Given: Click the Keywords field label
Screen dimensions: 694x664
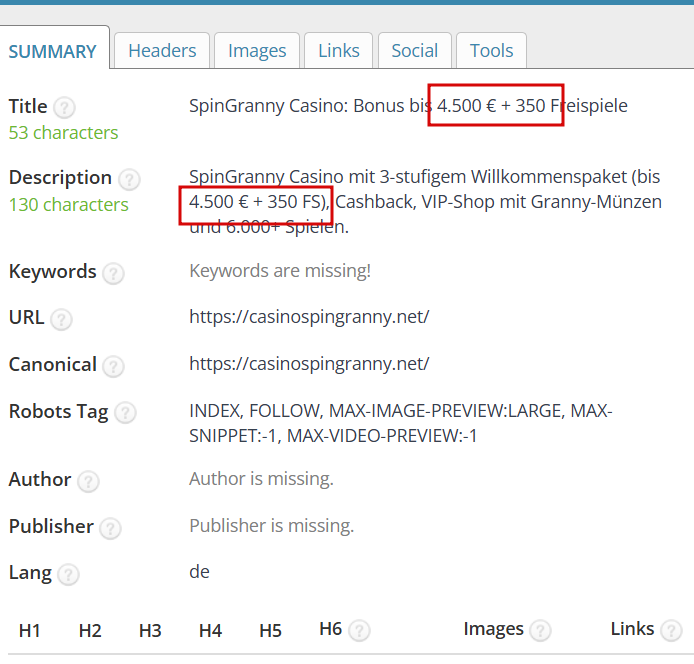Looking at the screenshot, I should (x=53, y=271).
